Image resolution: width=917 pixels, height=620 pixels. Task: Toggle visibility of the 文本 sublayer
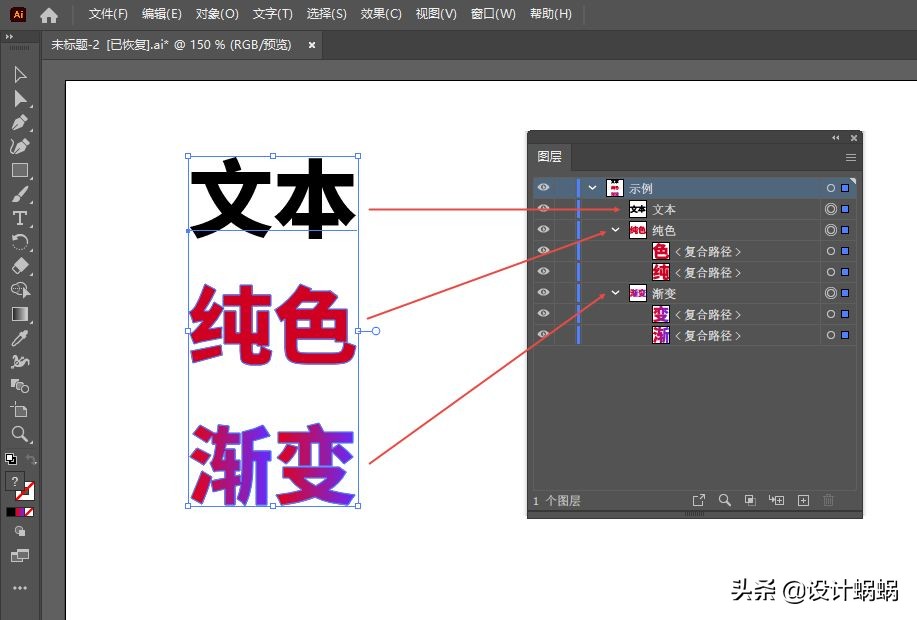[543, 208]
